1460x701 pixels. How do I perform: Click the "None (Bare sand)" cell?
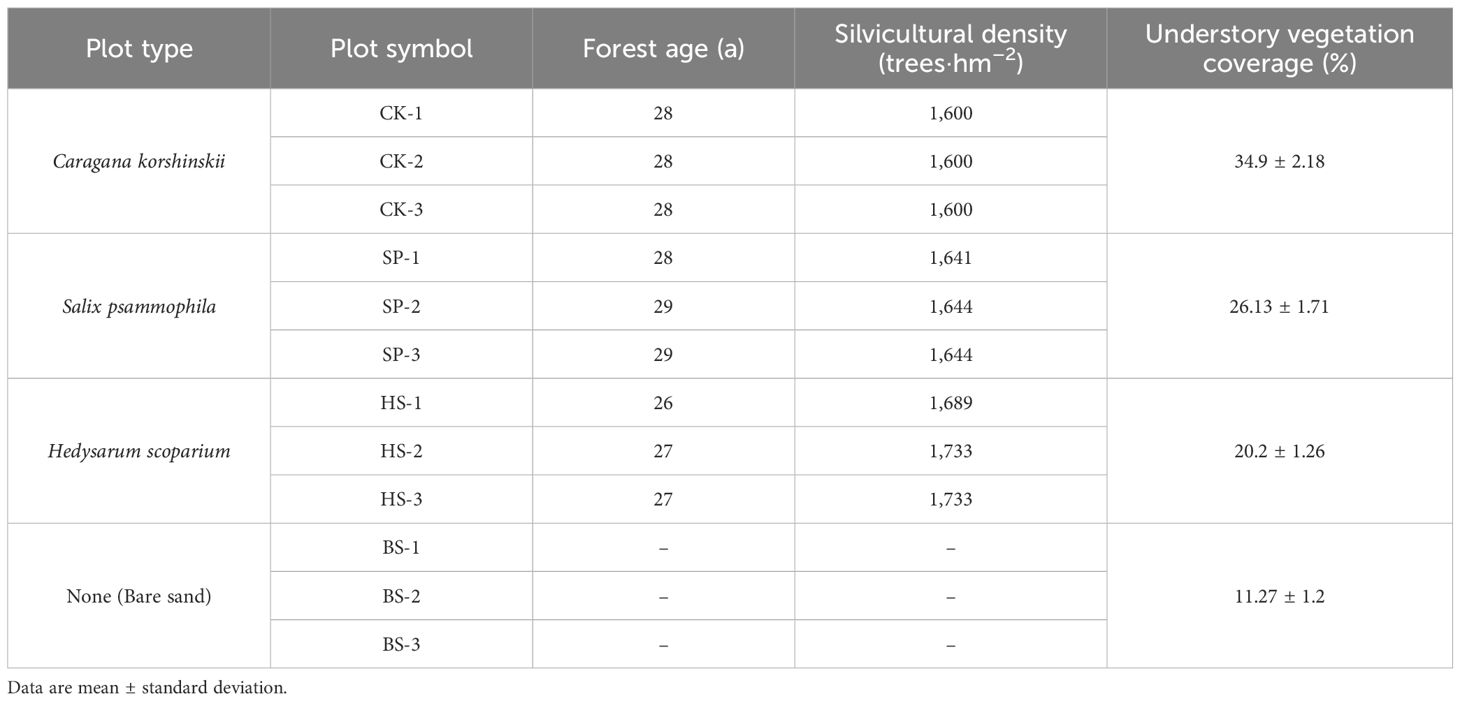[139, 596]
